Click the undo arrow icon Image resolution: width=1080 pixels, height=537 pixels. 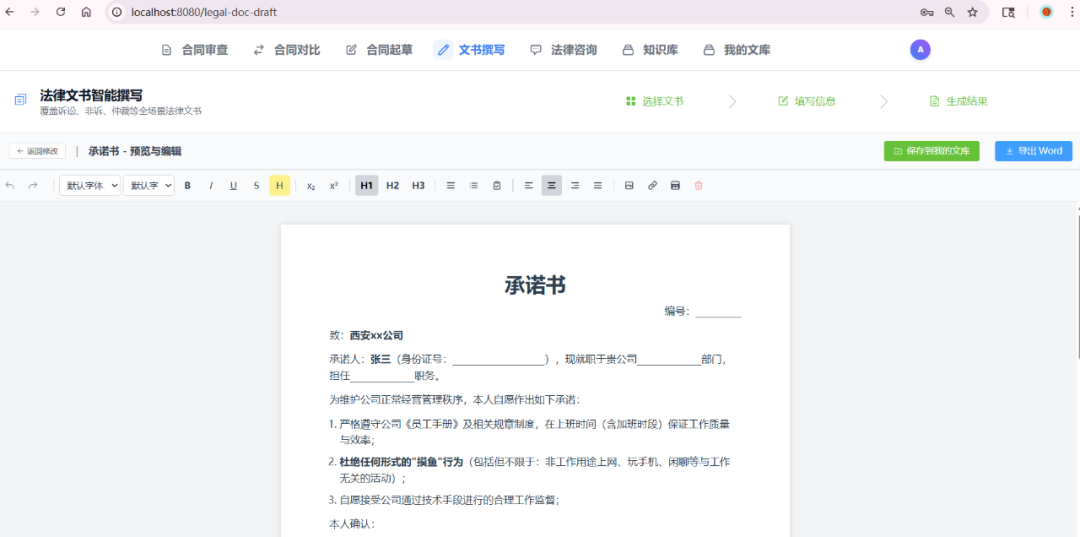pos(11,185)
